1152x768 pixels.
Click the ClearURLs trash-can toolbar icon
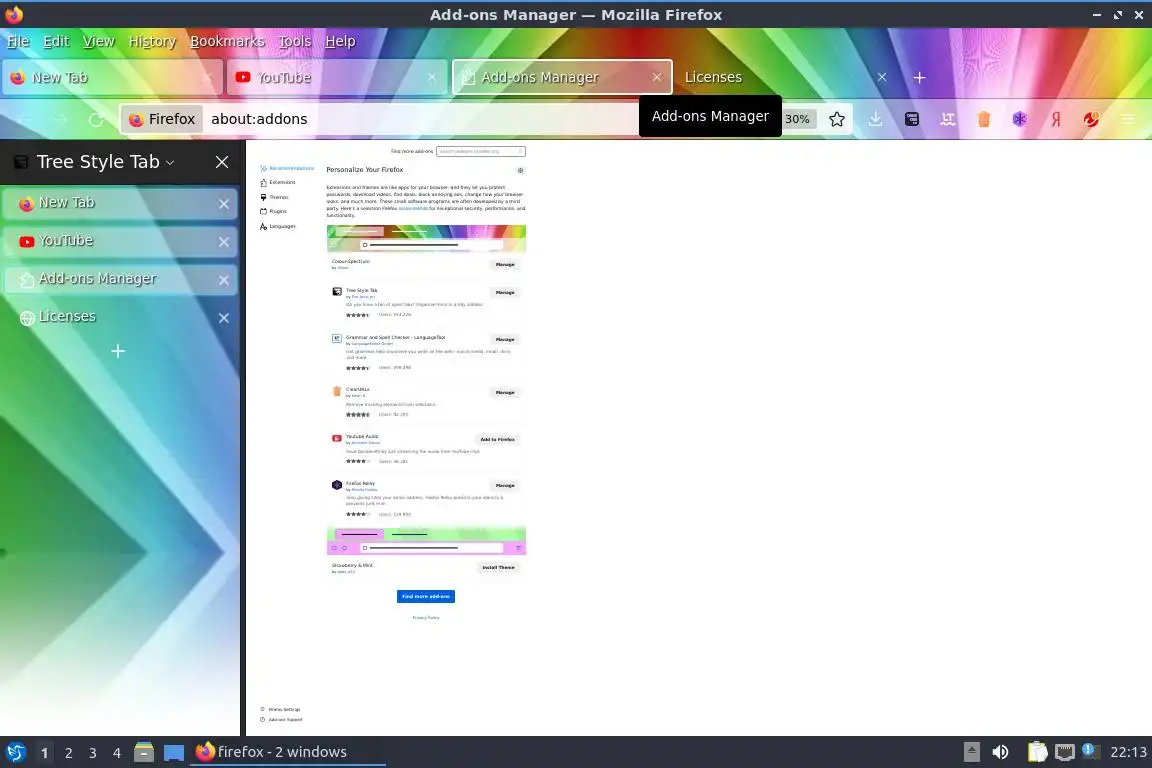pyautogui.click(x=984, y=119)
